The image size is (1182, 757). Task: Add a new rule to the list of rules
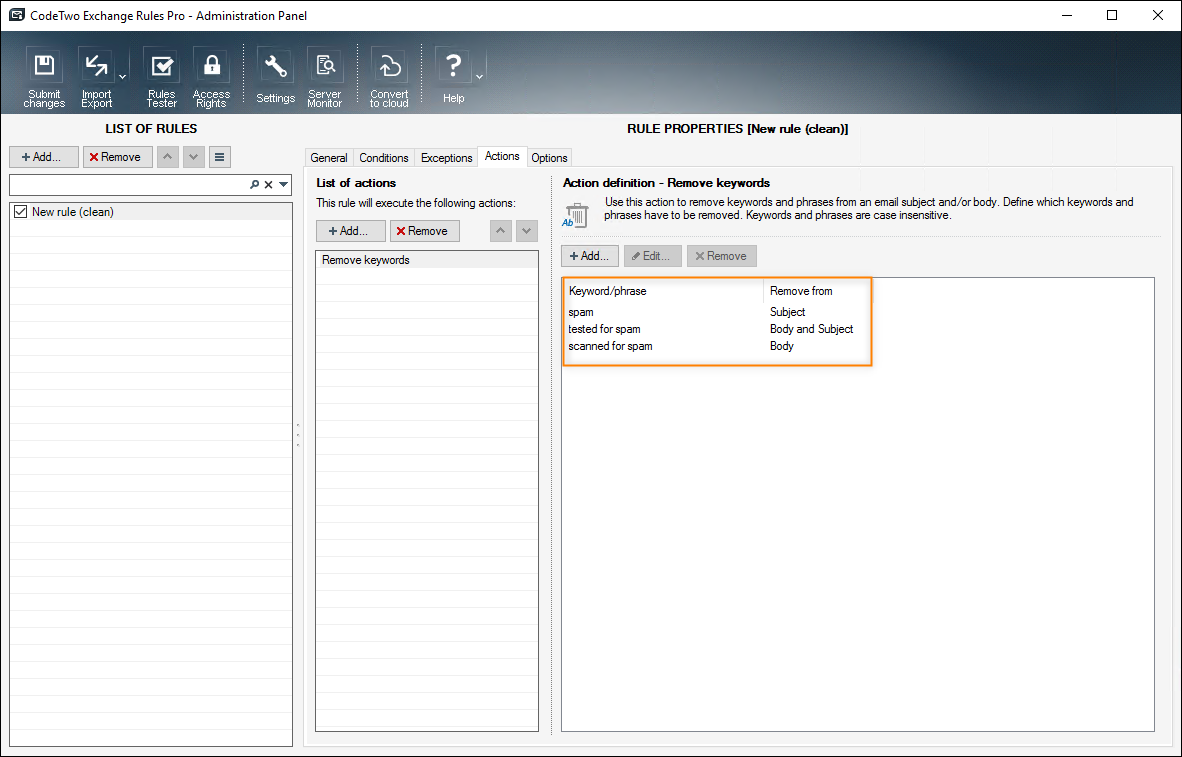[44, 157]
